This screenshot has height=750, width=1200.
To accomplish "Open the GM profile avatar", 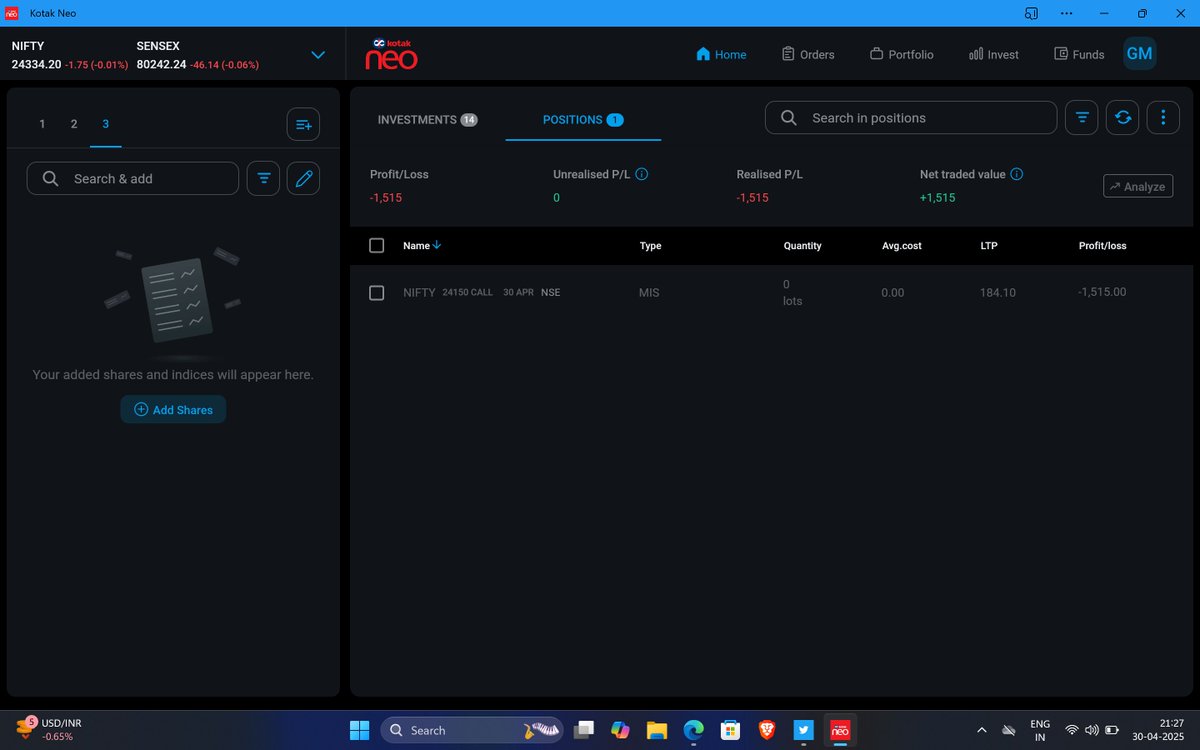I will [1139, 54].
